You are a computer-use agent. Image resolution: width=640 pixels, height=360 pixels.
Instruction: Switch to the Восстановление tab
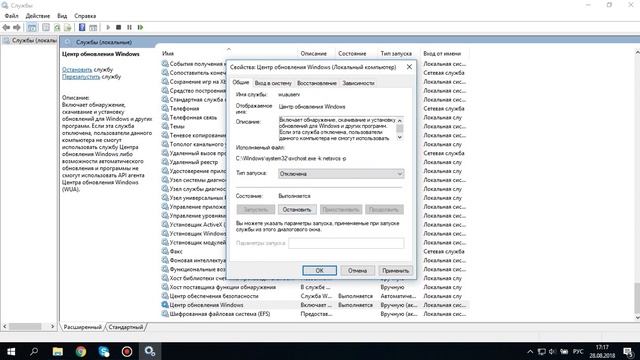pos(317,83)
